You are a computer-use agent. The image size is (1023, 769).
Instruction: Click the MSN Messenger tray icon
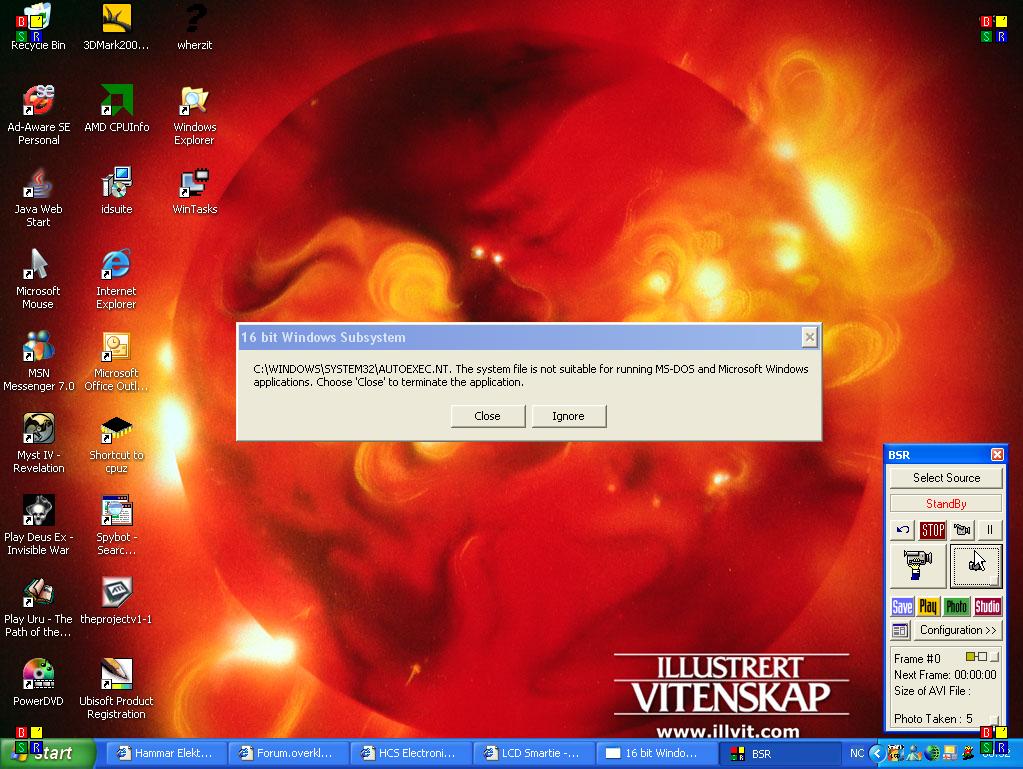click(x=913, y=753)
